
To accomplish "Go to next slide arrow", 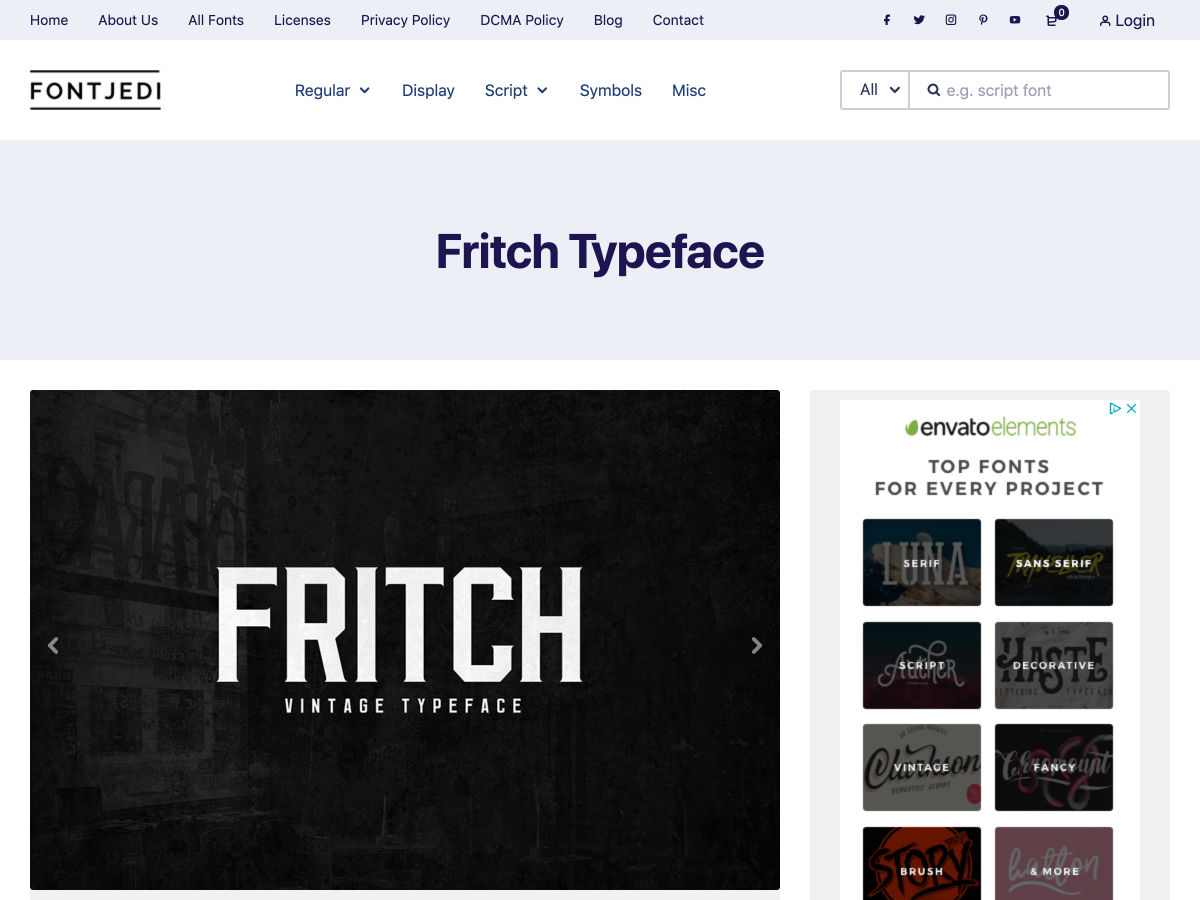I will (x=757, y=645).
